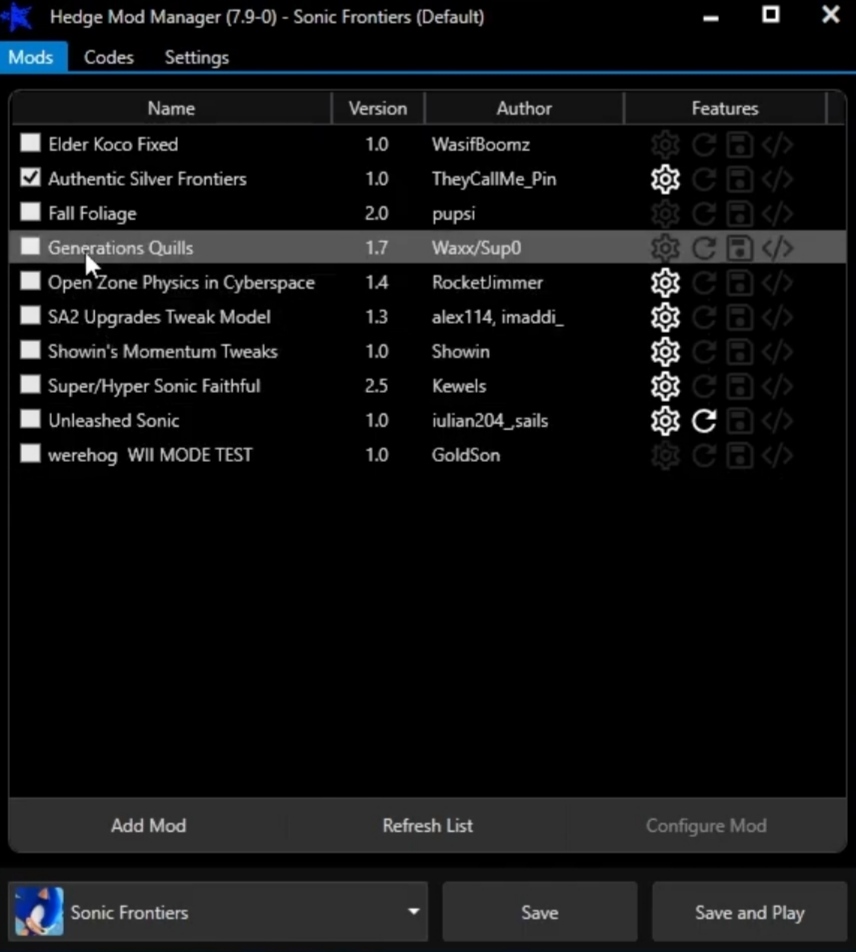Enable the Elder Koco Fixed mod checkbox
Image resolution: width=856 pixels, height=952 pixels.
[x=30, y=143]
